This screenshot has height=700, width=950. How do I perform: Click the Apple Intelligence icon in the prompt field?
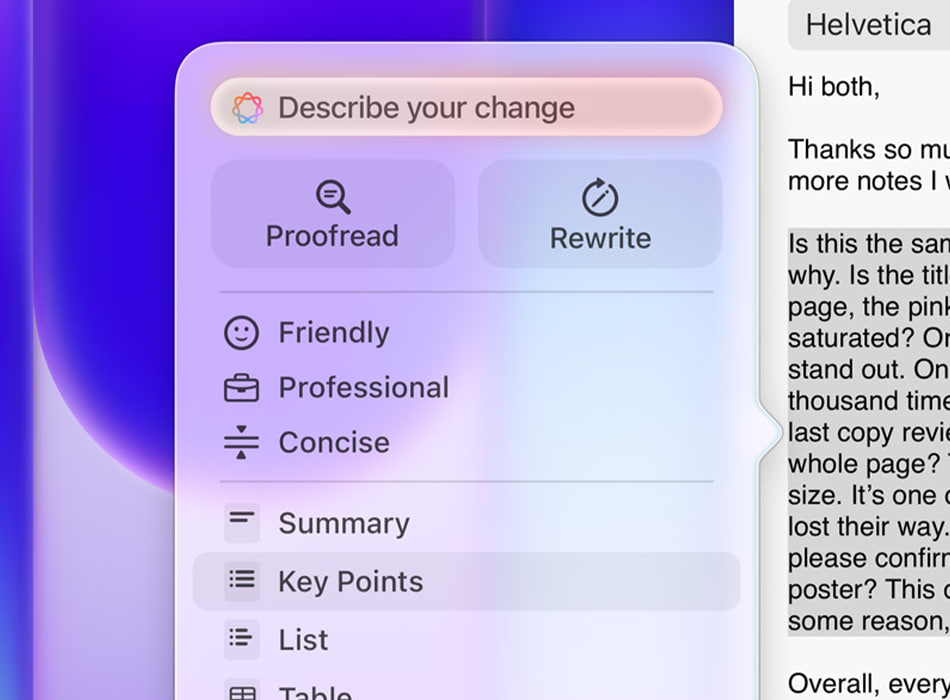tap(248, 108)
